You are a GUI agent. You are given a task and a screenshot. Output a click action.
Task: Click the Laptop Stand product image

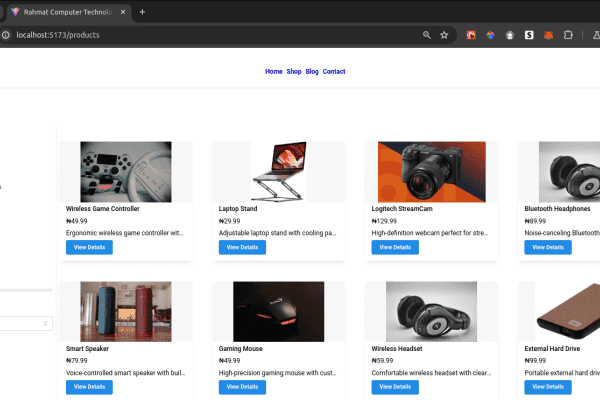279,172
